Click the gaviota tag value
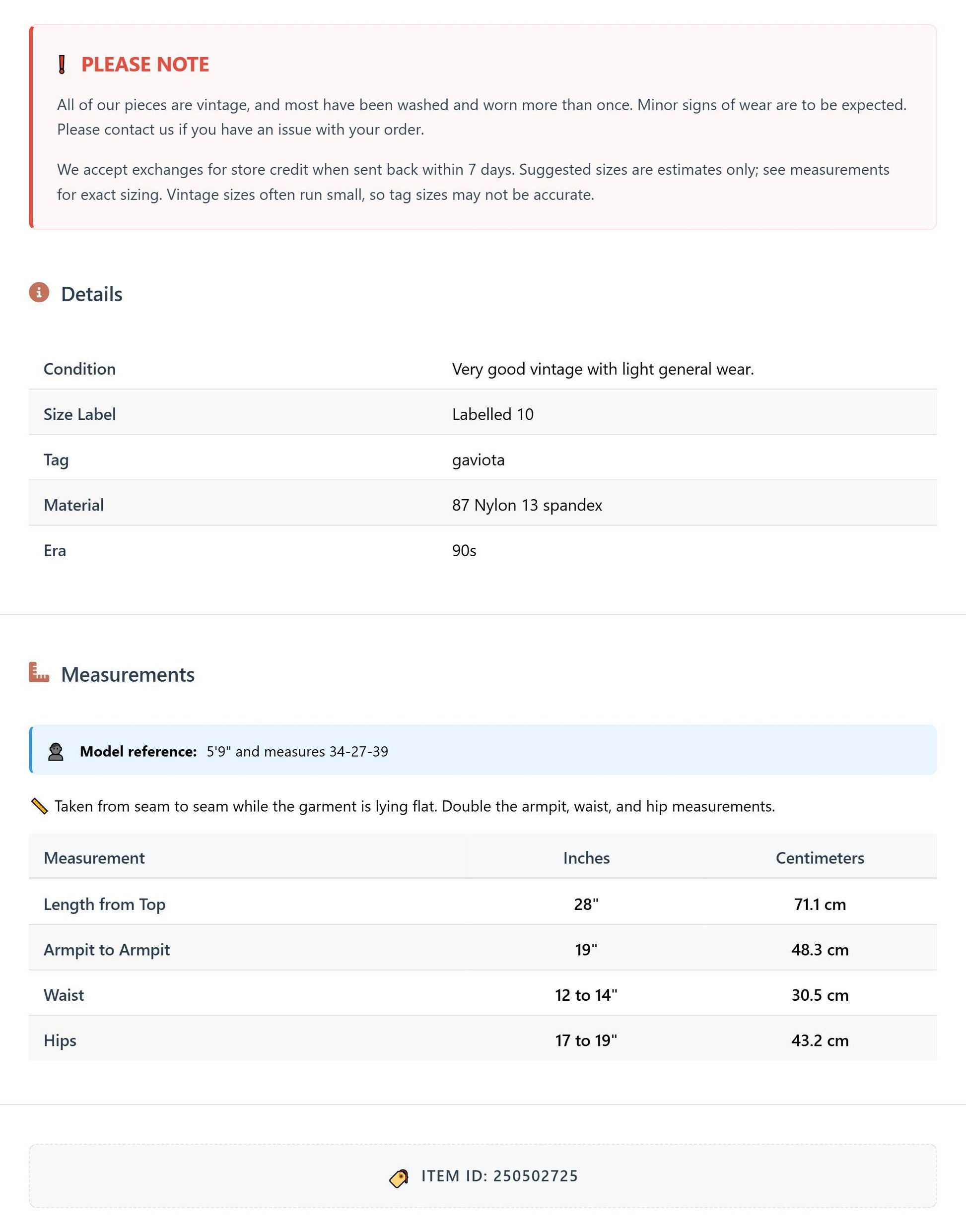Image resolution: width=966 pixels, height=1232 pixels. tap(478, 459)
